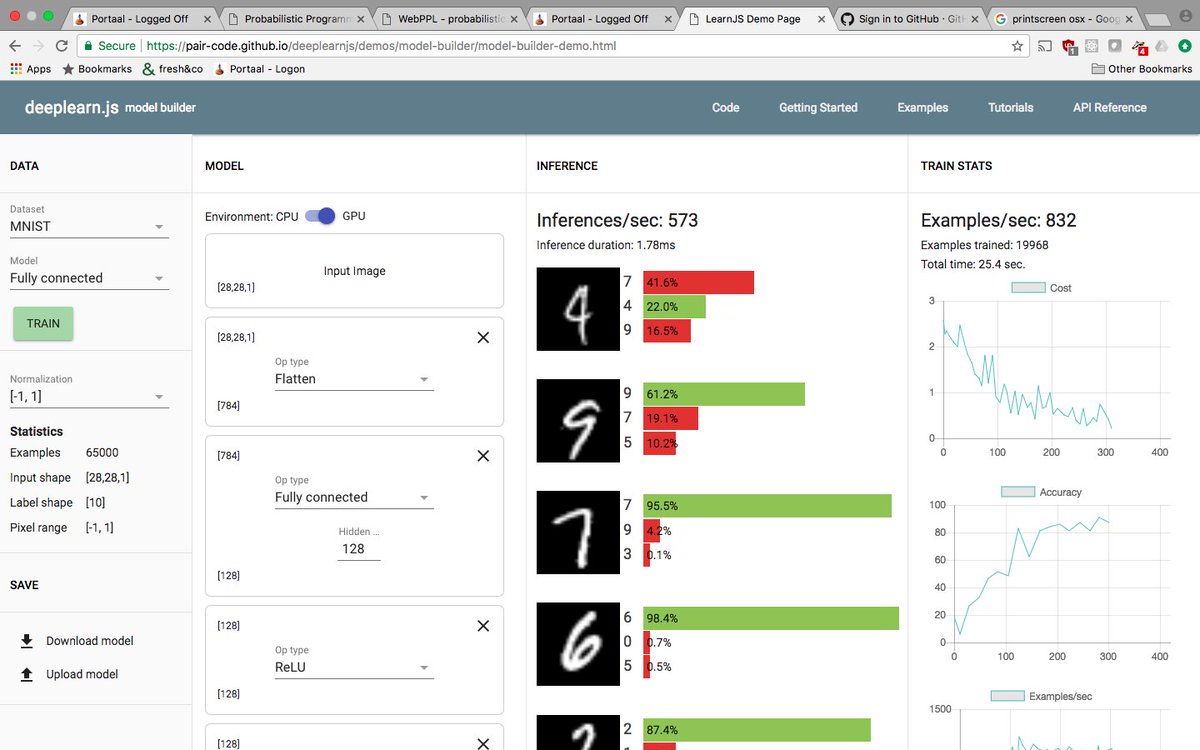Click the green TRAIN button
Screen dimensions: 1200x750
pyautogui.click(x=43, y=324)
